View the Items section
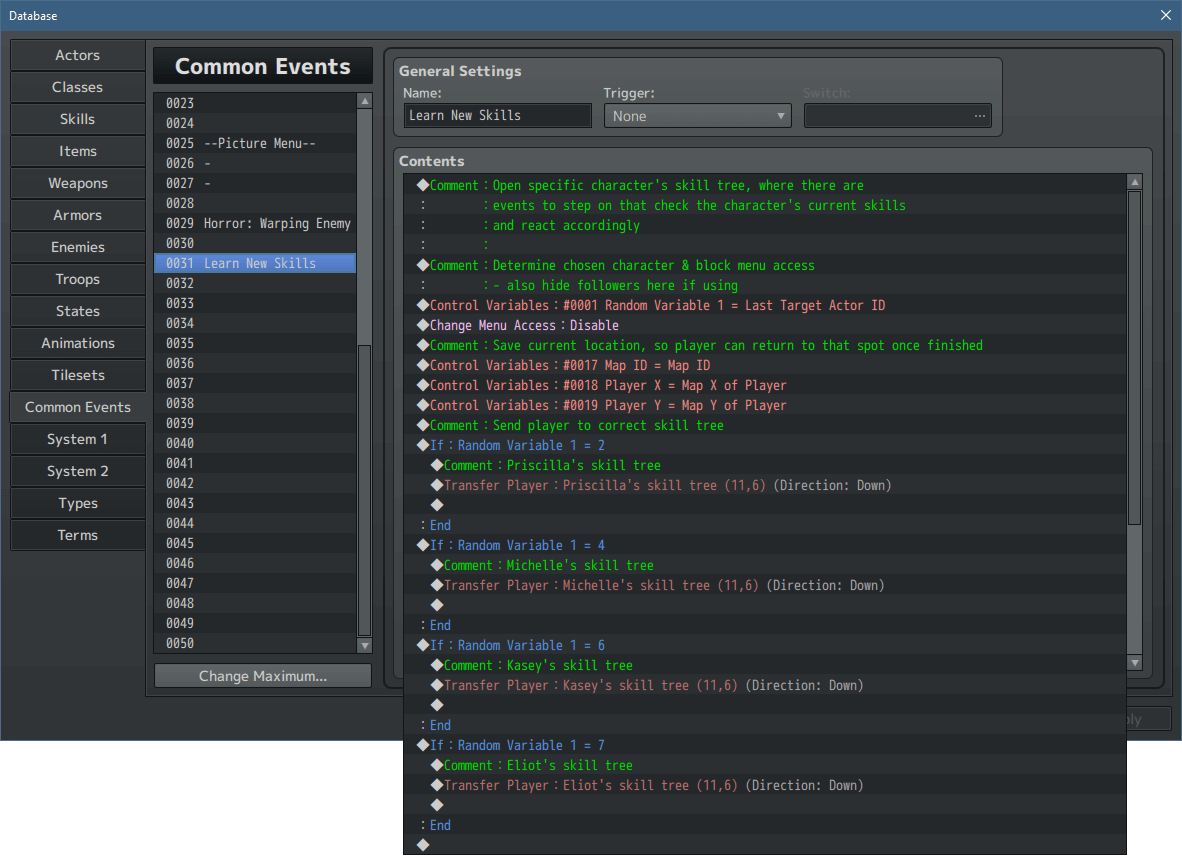This screenshot has width=1182, height=860. click(x=77, y=151)
